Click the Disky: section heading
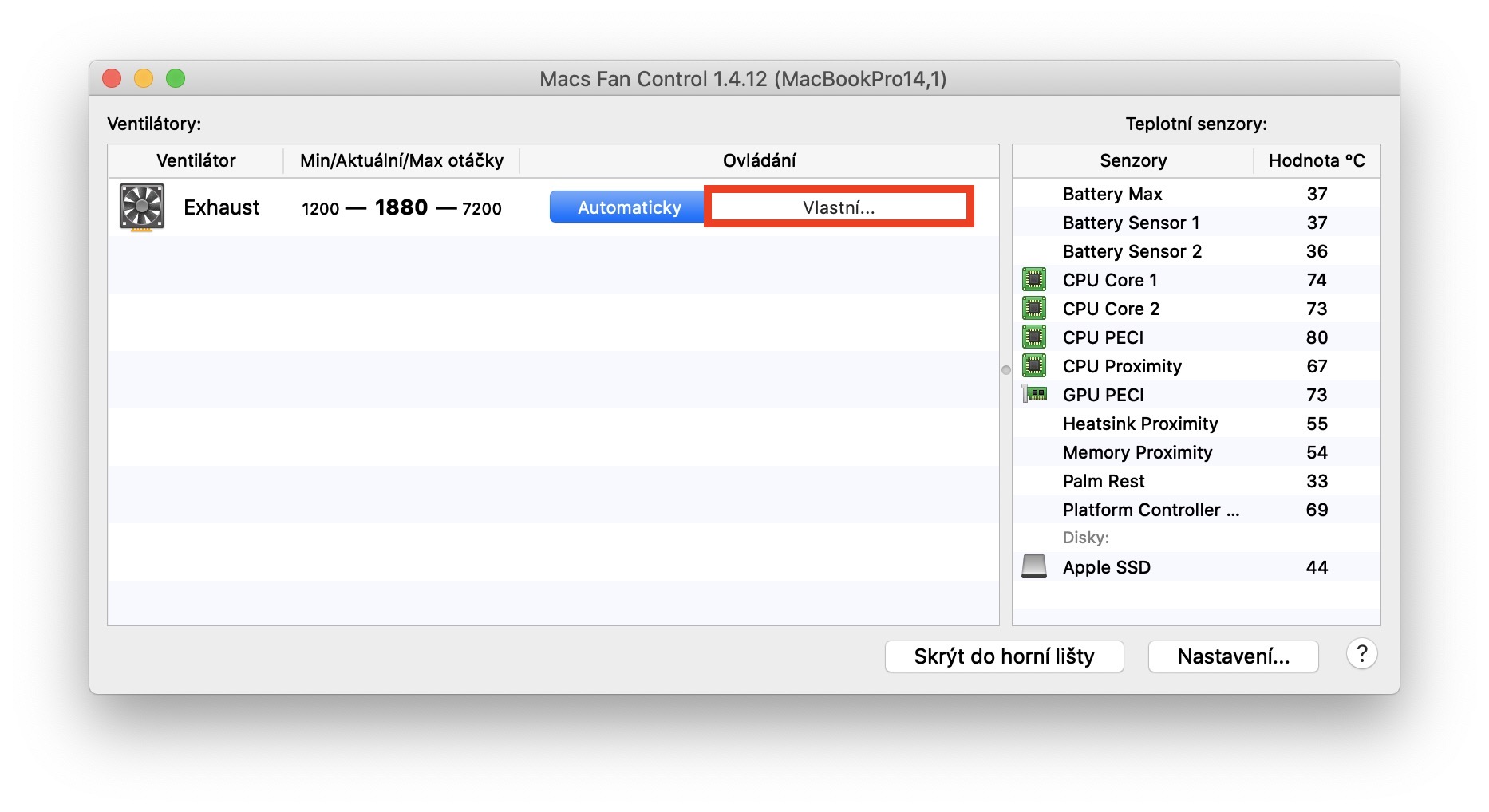Image resolution: width=1489 pixels, height=812 pixels. point(1086,538)
